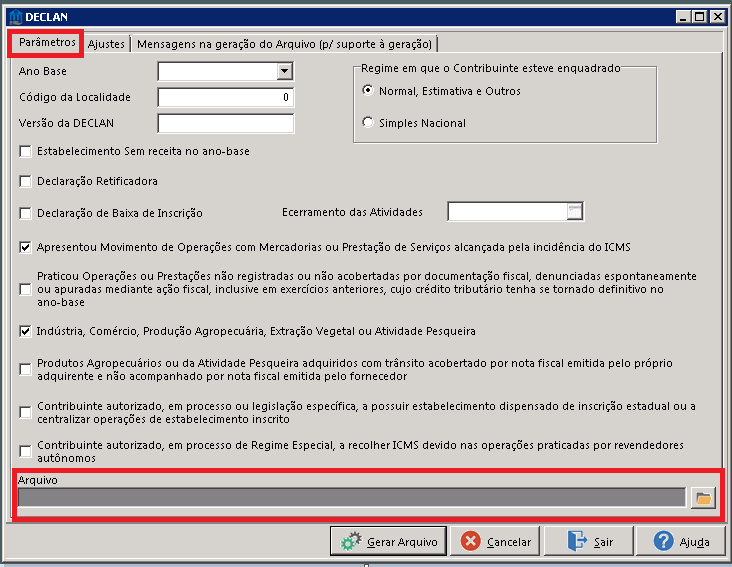This screenshot has height=567, width=732.
Task: Click the DECLAN title bar app icon
Action: pos(15,17)
